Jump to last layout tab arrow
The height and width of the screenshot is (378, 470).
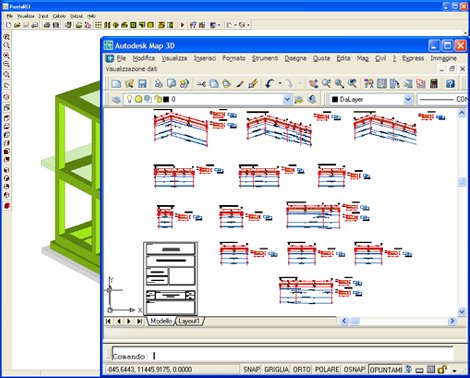139,321
